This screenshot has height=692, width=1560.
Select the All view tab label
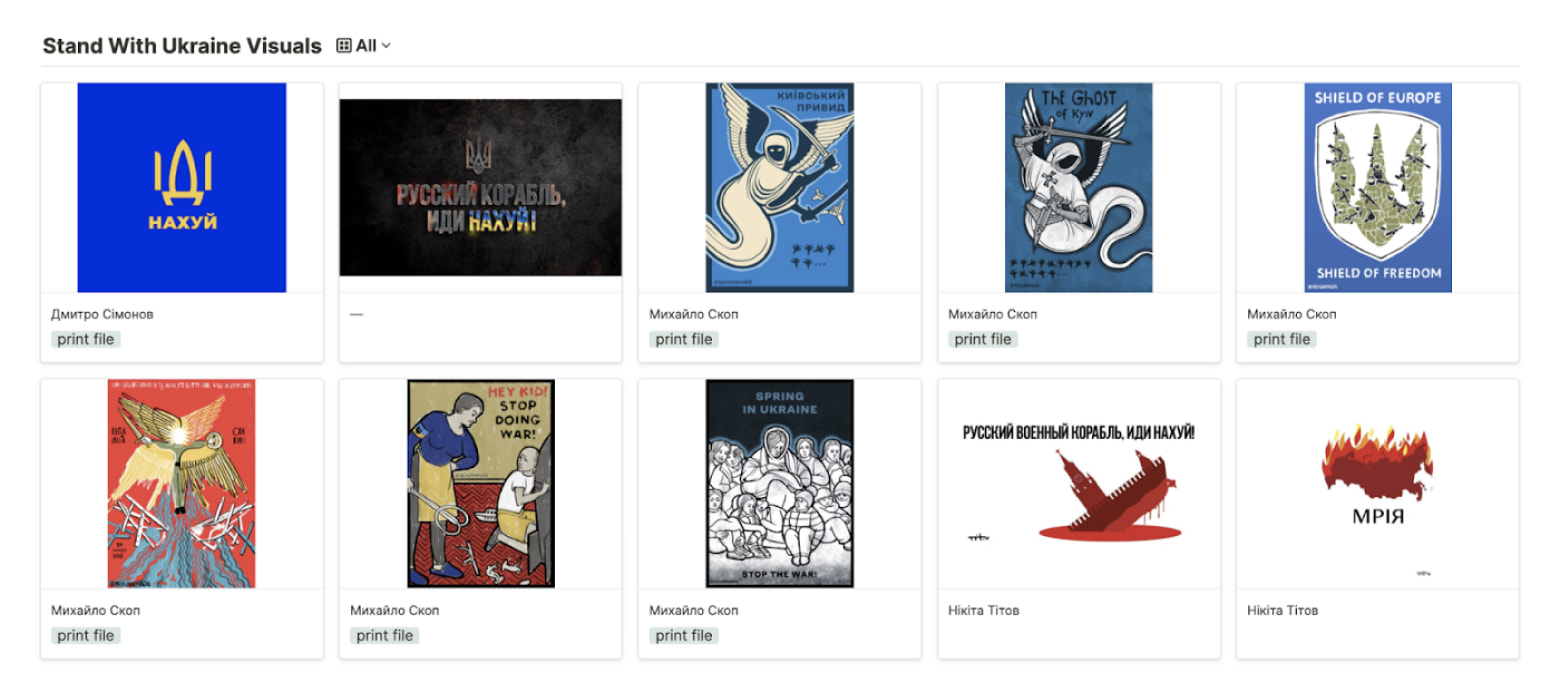coord(366,46)
